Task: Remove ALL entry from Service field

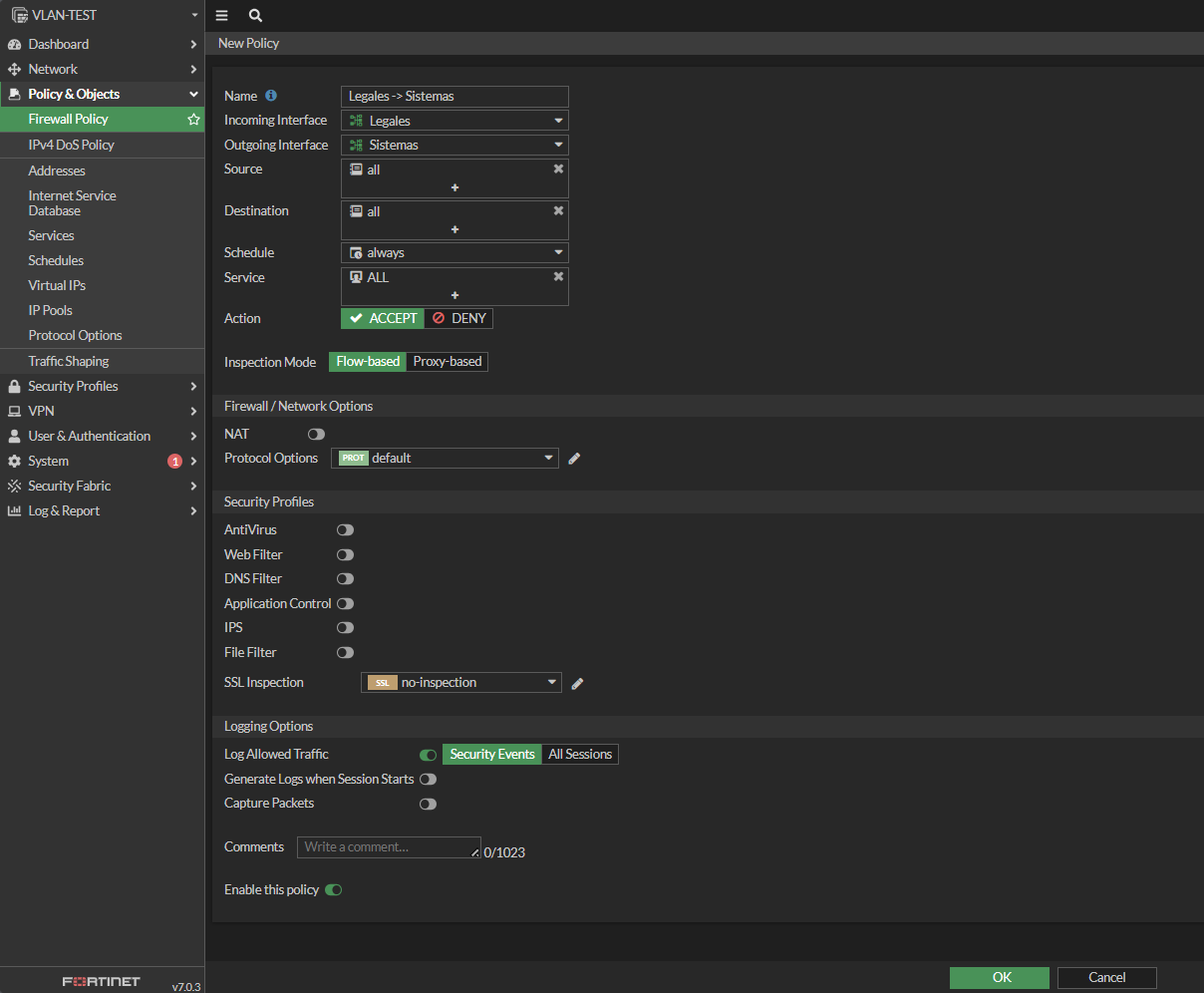Action: [558, 277]
